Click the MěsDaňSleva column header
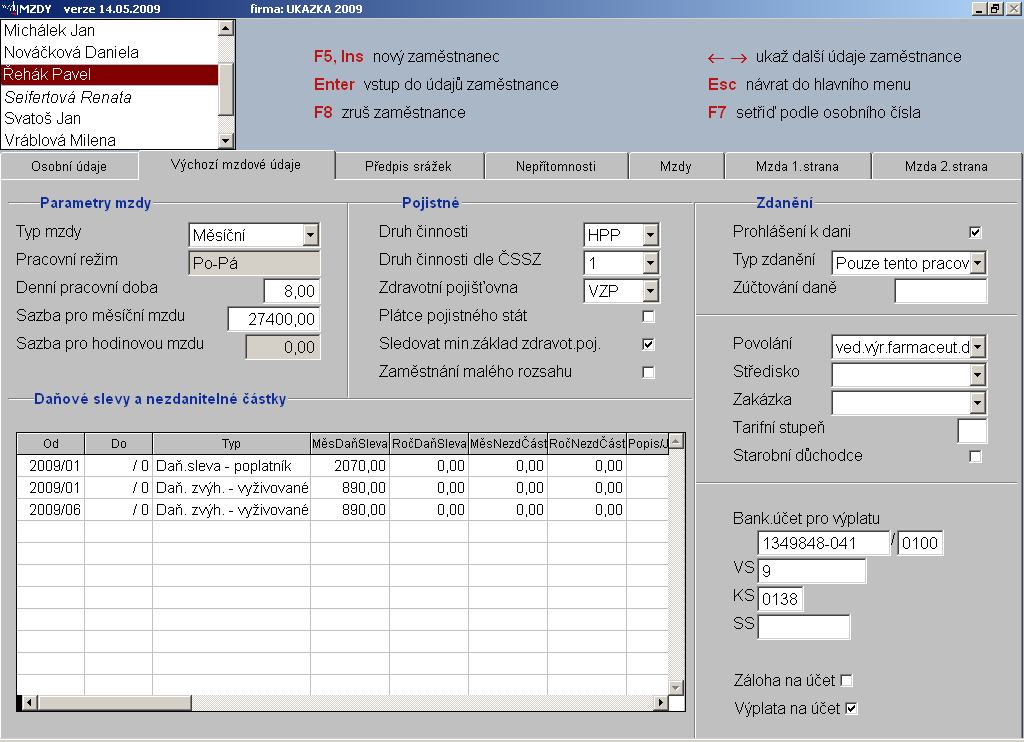The image size is (1024, 742). point(350,444)
